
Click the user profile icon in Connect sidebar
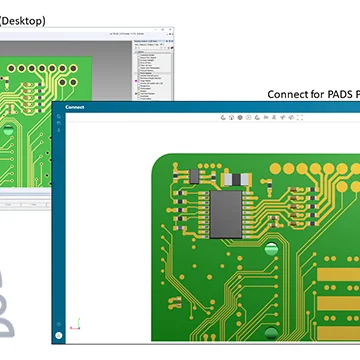(x=59, y=130)
